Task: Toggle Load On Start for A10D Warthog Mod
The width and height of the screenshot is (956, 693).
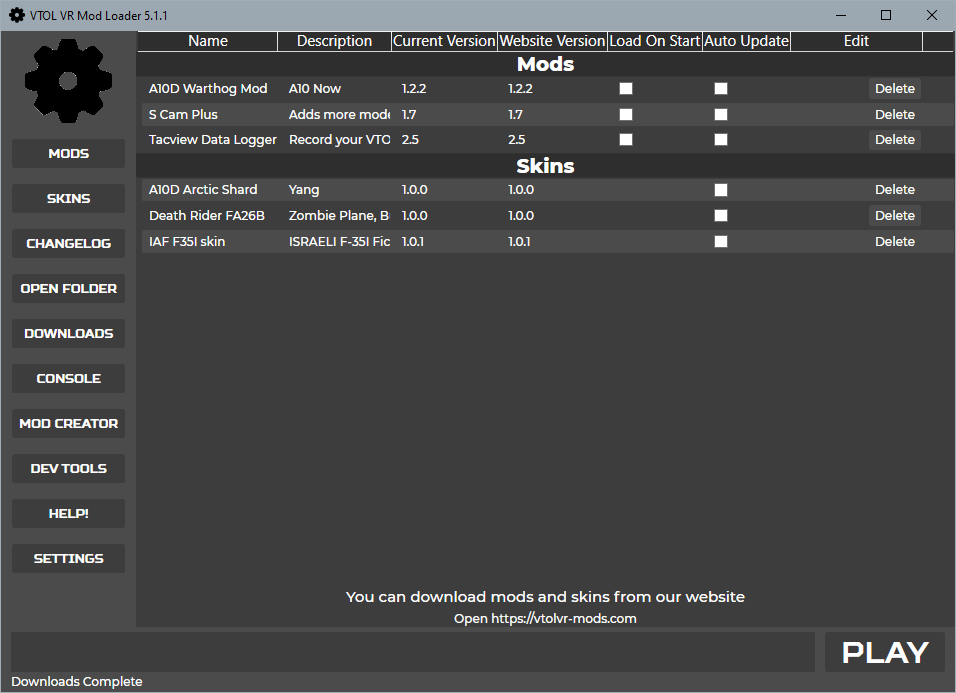Action: 626,89
